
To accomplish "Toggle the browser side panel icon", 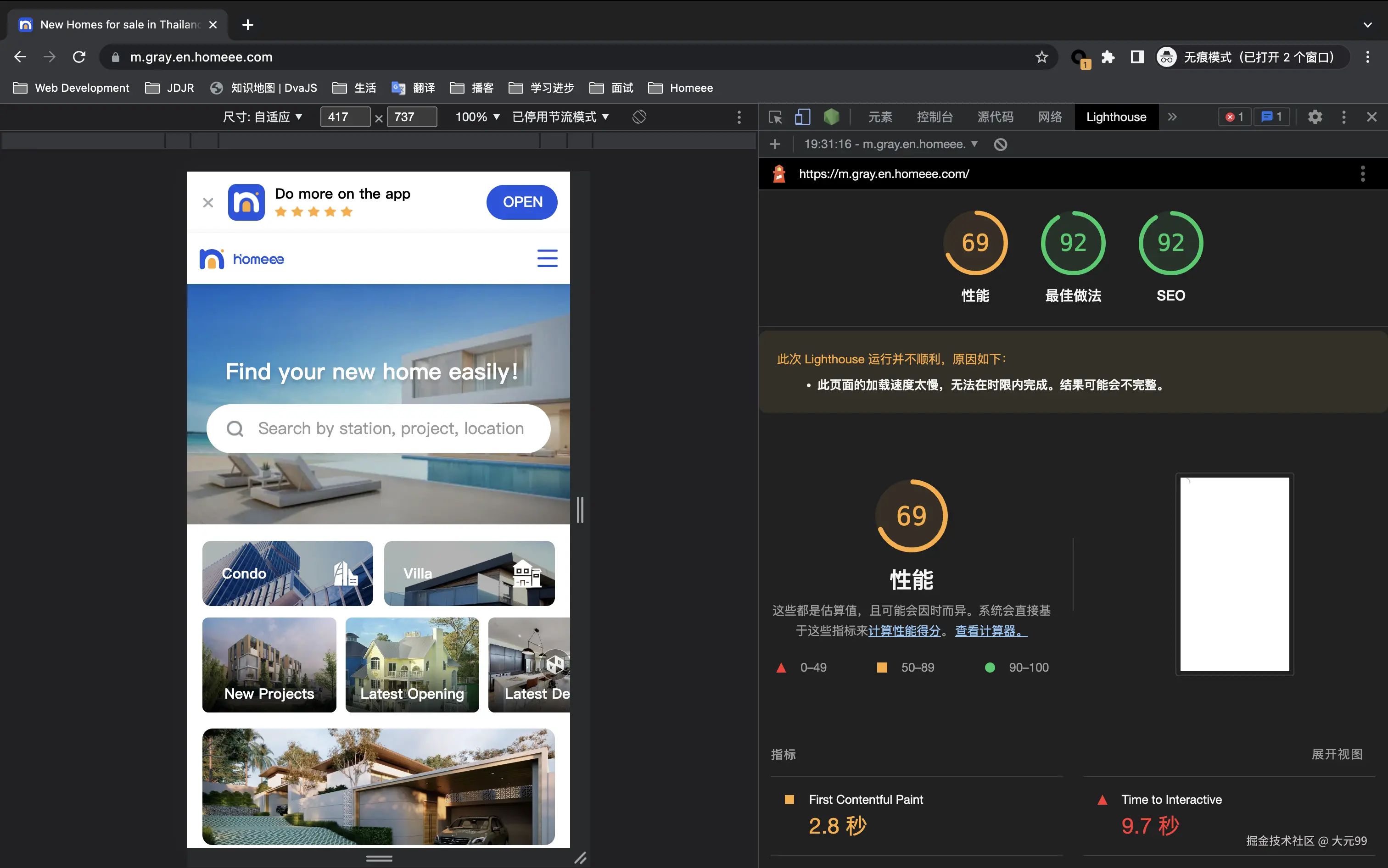I will click(1136, 57).
